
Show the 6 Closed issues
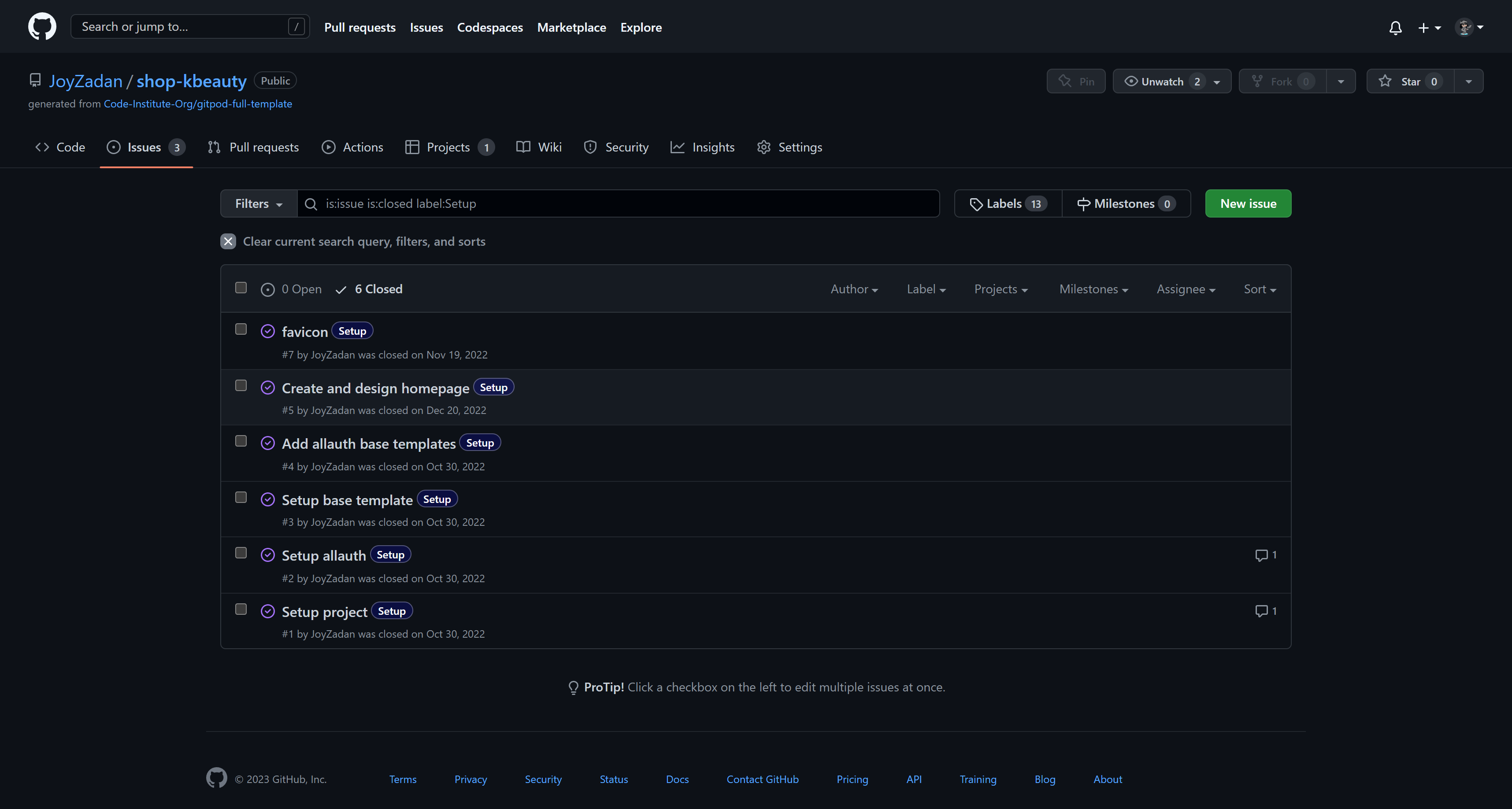[x=369, y=289]
